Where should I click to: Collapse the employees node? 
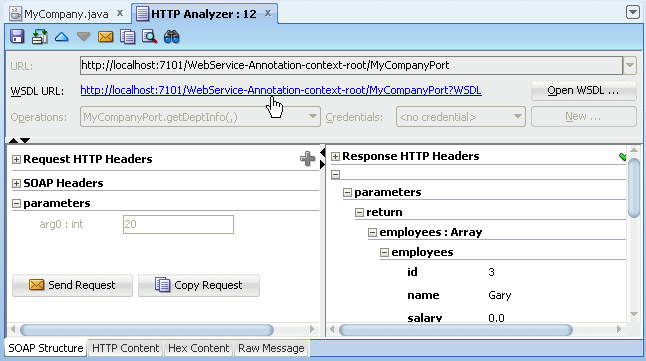(384, 253)
